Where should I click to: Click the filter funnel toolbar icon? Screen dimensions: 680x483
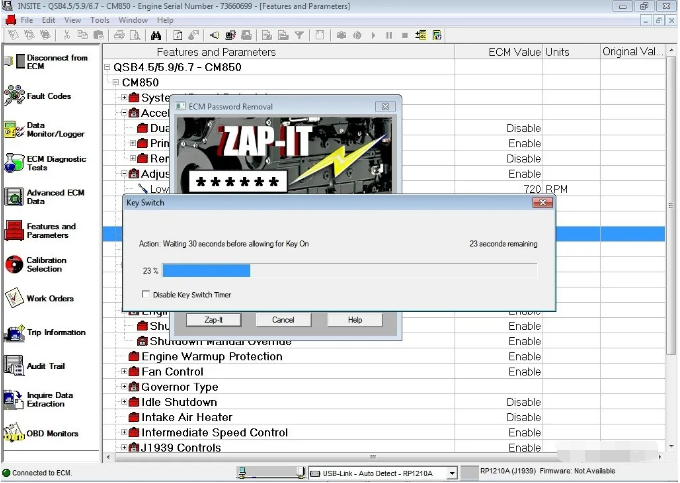(299, 35)
